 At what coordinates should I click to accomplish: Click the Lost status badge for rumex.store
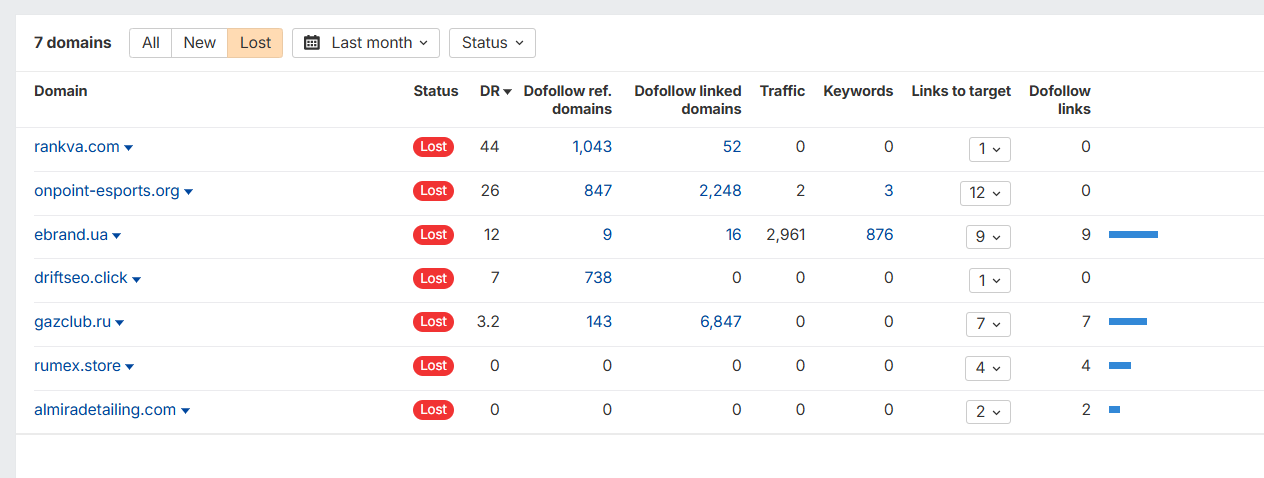pyautogui.click(x=433, y=366)
